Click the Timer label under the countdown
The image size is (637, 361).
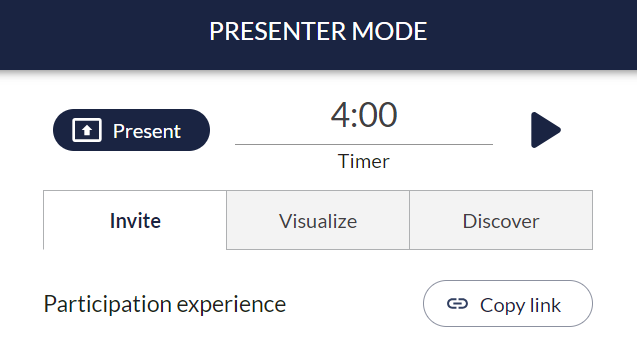(x=364, y=161)
